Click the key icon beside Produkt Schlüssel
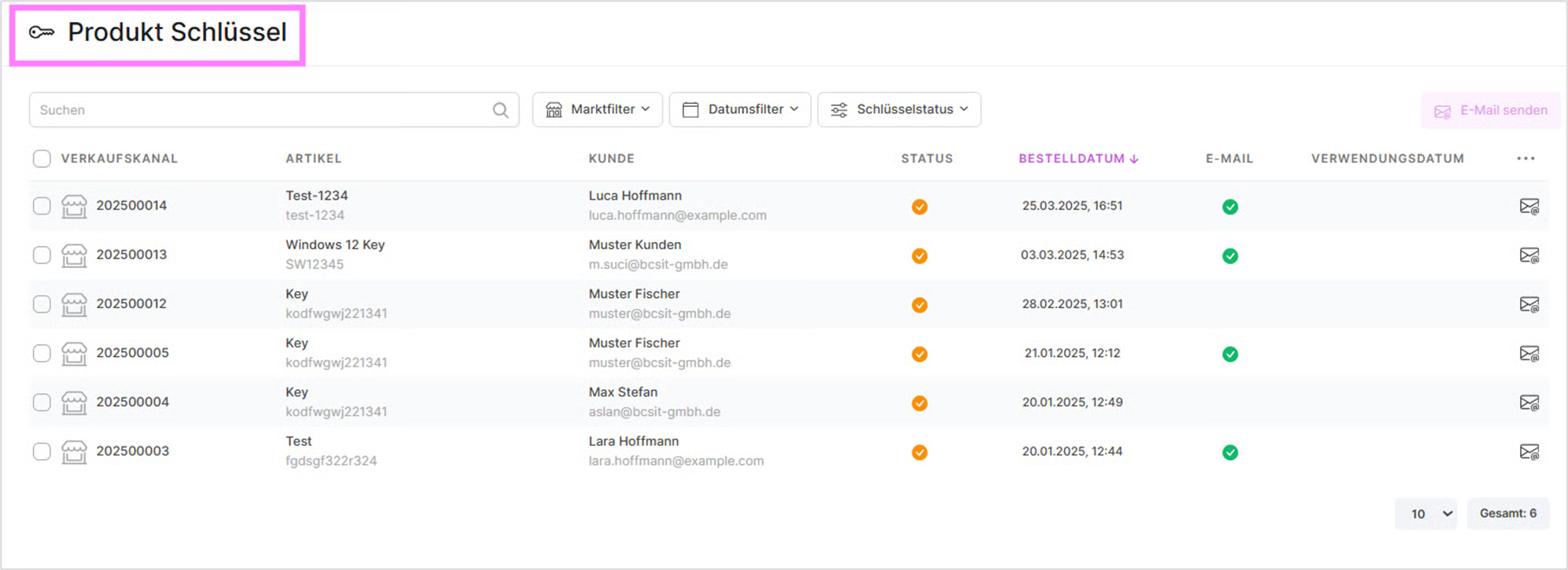 [x=42, y=32]
